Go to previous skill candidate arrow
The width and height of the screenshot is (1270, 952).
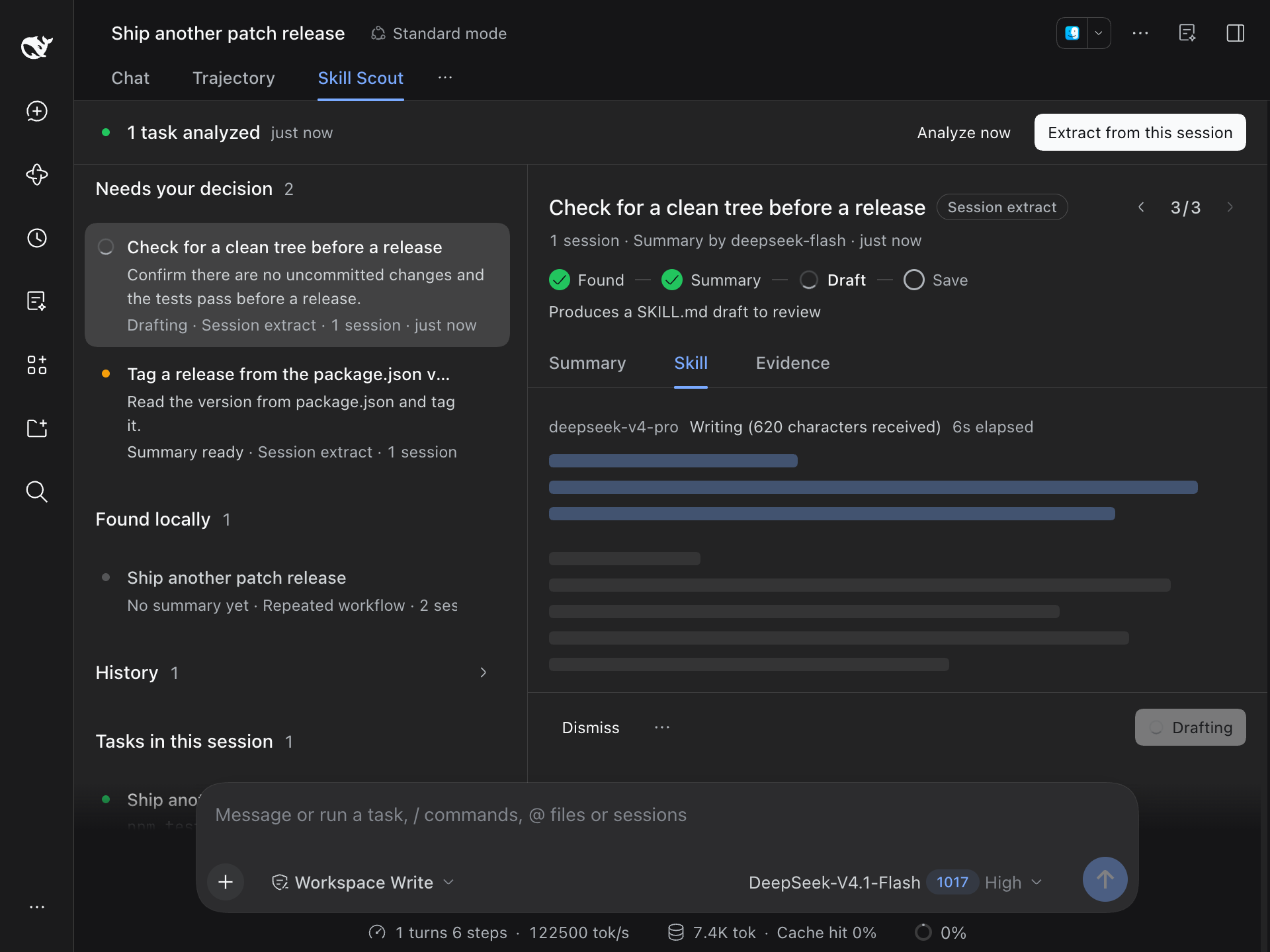click(1141, 208)
